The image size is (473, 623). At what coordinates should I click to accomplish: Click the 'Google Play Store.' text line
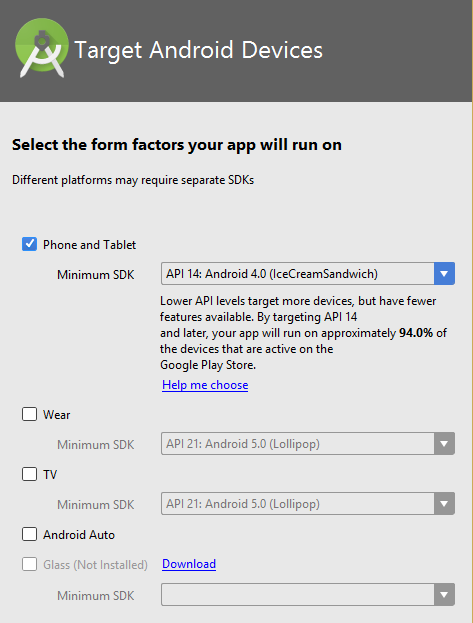click(x=208, y=365)
